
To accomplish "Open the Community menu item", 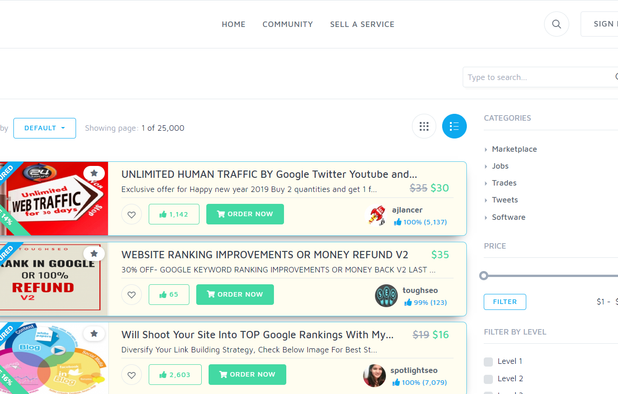I will pos(288,24).
